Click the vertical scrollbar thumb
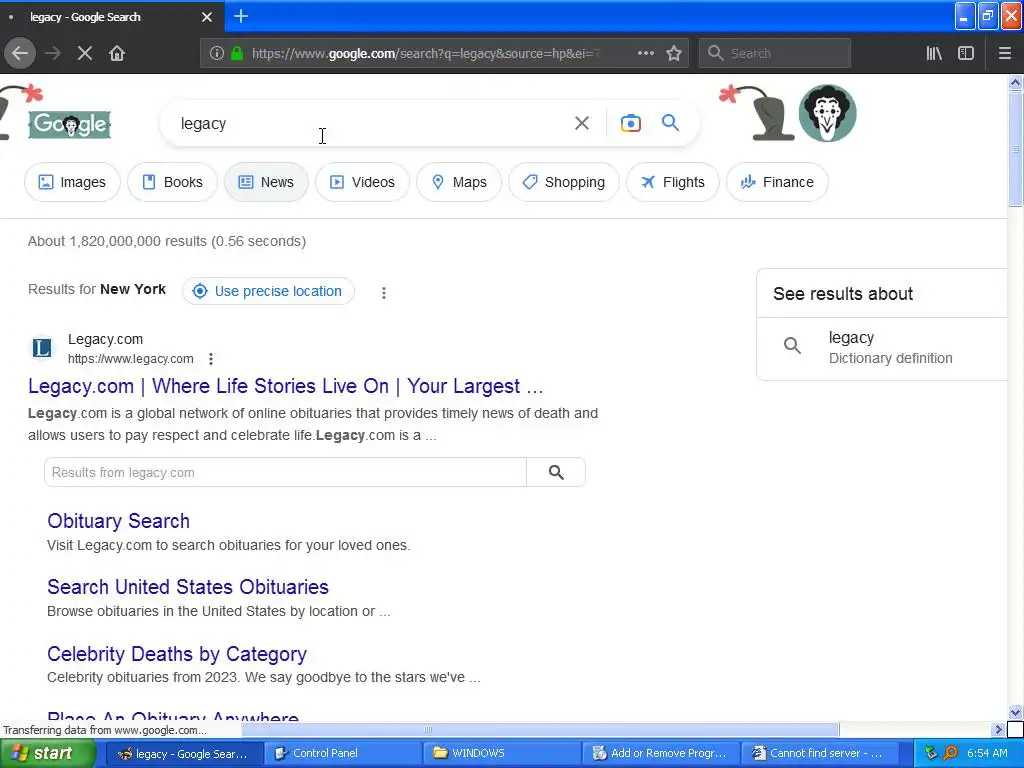This screenshot has width=1024, height=768. click(x=1015, y=149)
